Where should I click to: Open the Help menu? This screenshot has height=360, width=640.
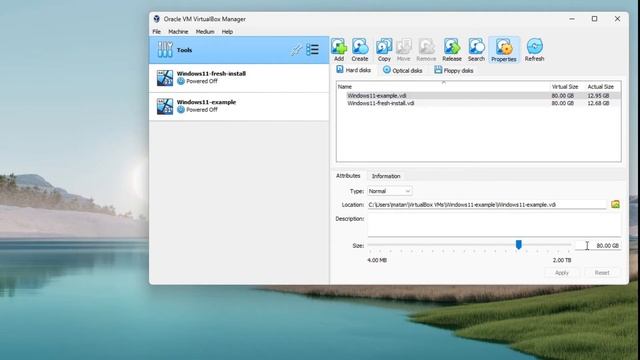(x=227, y=31)
